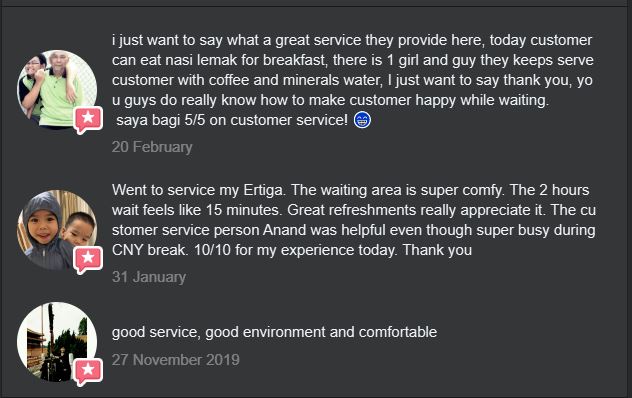
Task: Click the word 'Ertiga' in the review
Action: 263,190
